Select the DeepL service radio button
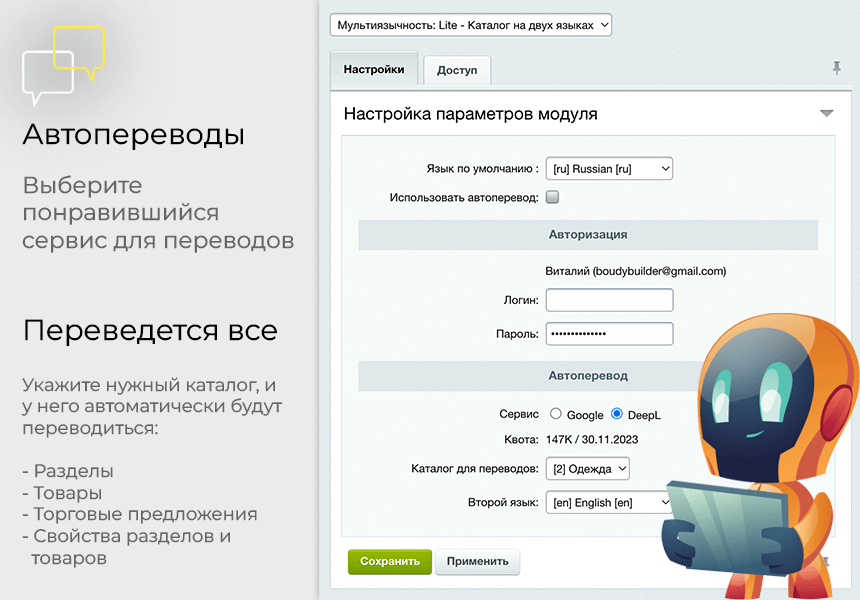The height and width of the screenshot is (600, 860). pyautogui.click(x=616, y=414)
